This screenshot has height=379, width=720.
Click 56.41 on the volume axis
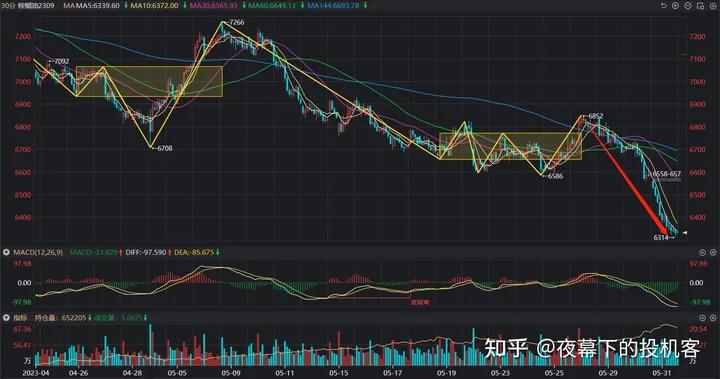click(x=22, y=345)
